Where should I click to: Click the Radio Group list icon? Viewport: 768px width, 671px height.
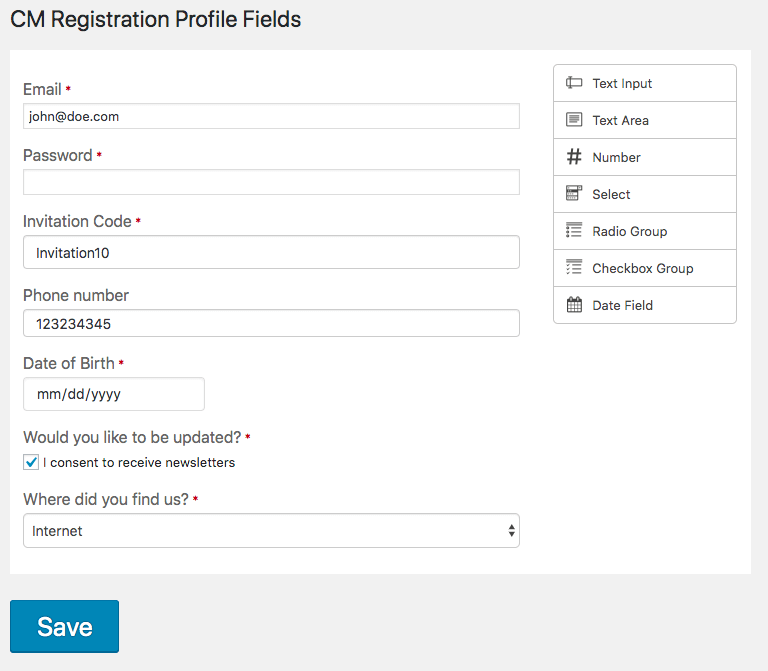click(574, 230)
